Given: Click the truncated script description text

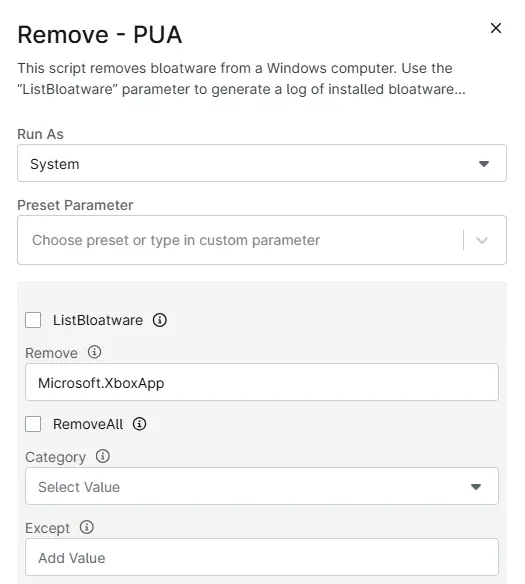Looking at the screenshot, I should coord(241,79).
